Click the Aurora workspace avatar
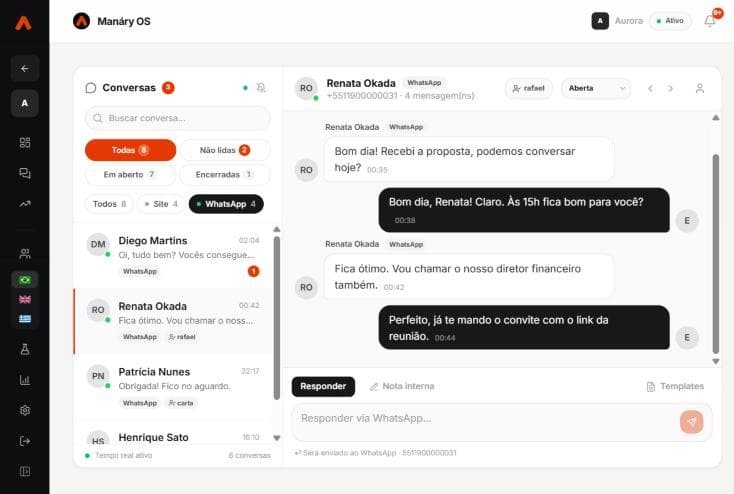This screenshot has height=494, width=734. (x=600, y=21)
